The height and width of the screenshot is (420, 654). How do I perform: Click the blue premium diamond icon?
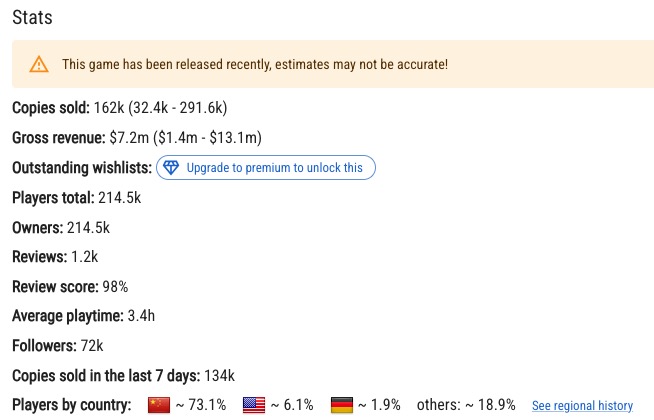coord(170,168)
